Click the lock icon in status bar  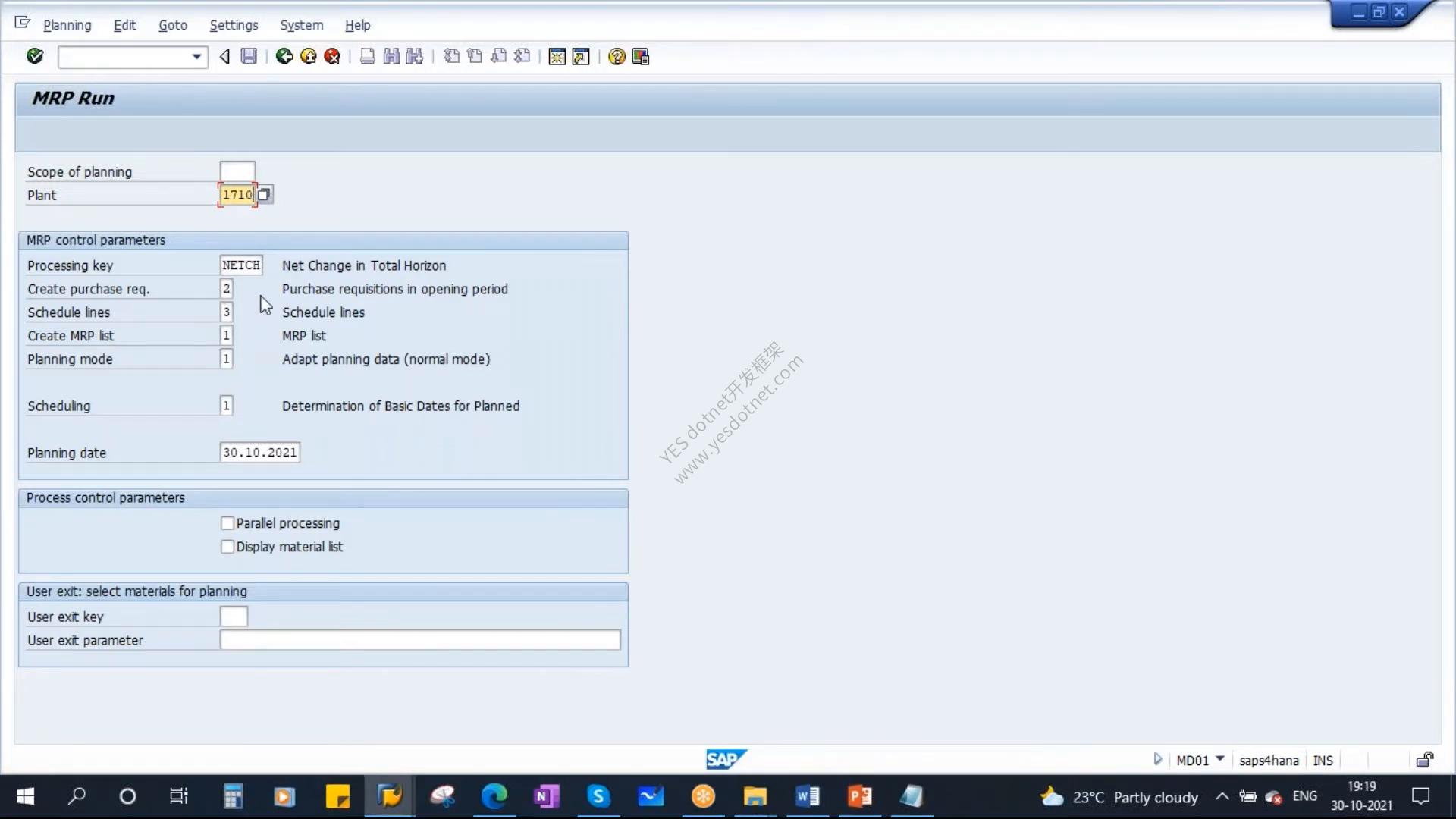[1425, 760]
